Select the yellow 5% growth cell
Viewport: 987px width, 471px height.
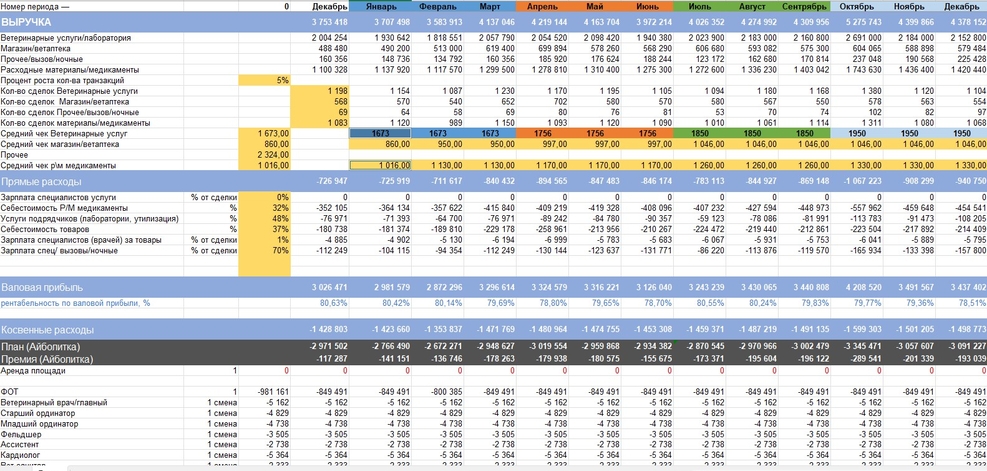[264, 81]
